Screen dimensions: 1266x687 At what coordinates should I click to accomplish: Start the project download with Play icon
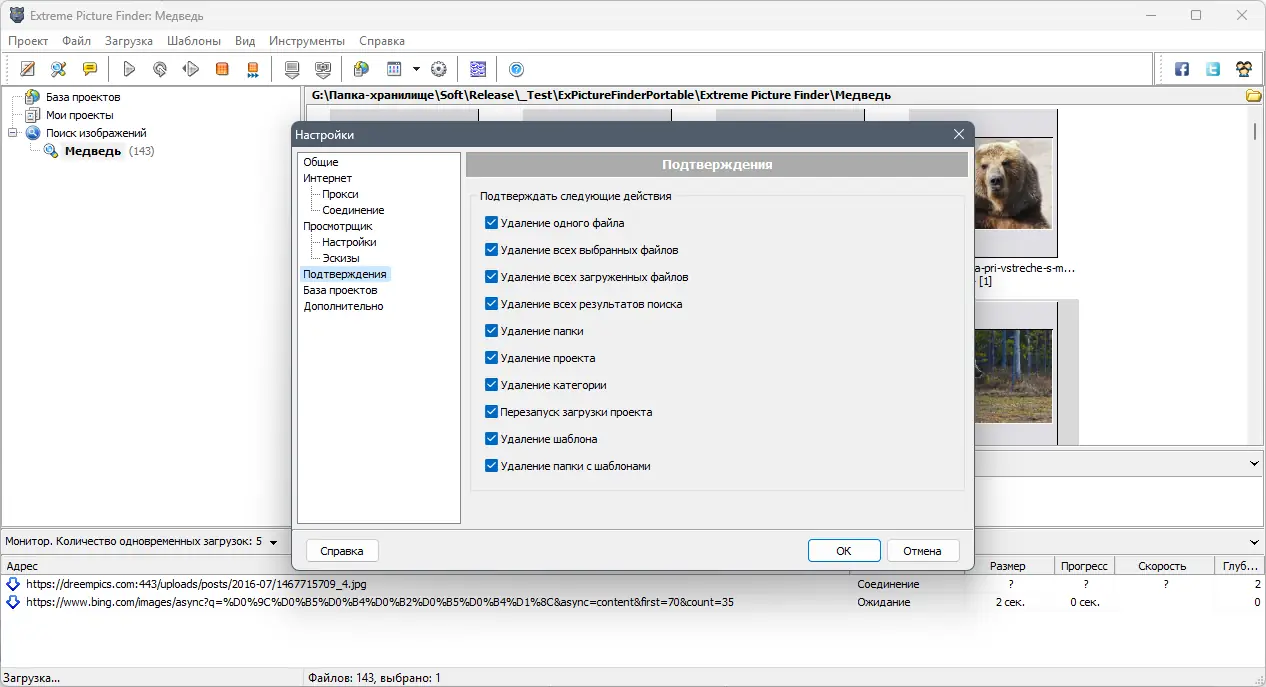[x=128, y=69]
